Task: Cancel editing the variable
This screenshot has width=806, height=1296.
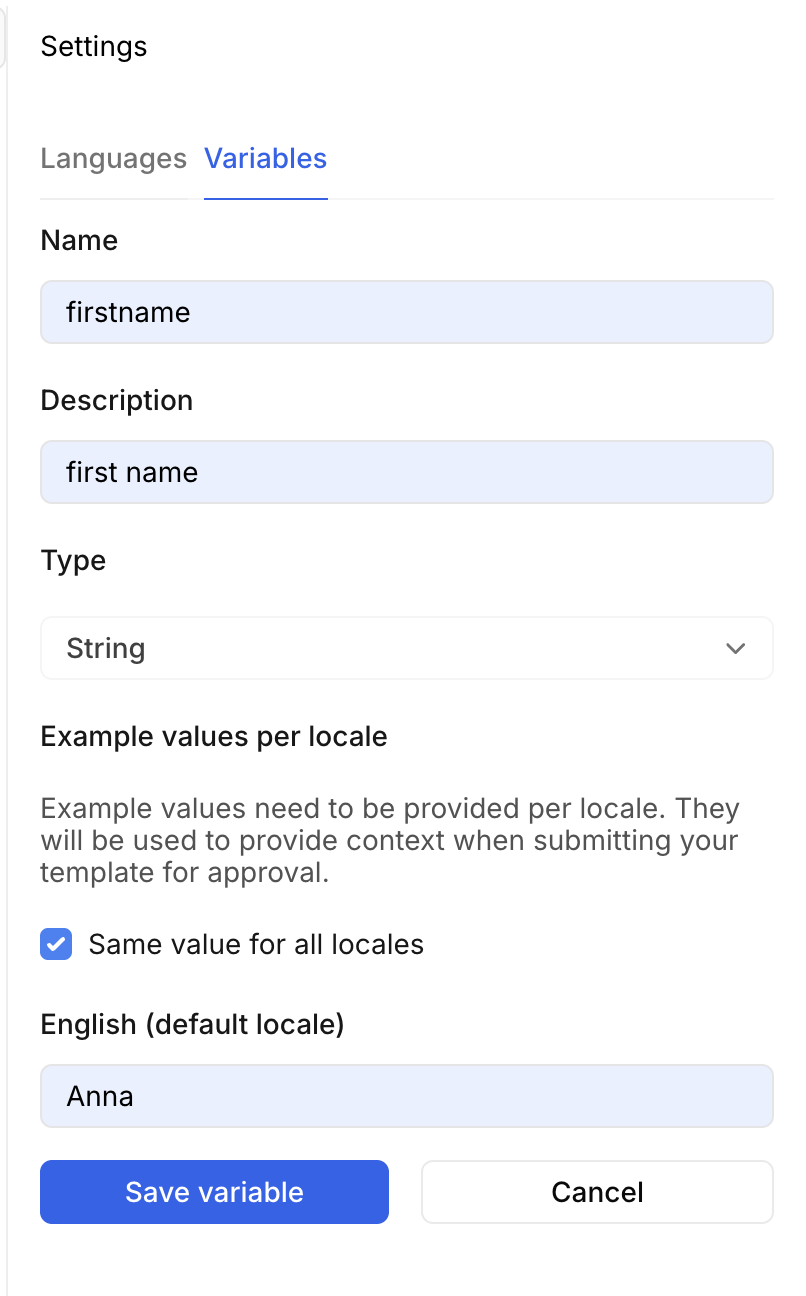Action: [x=597, y=1192]
